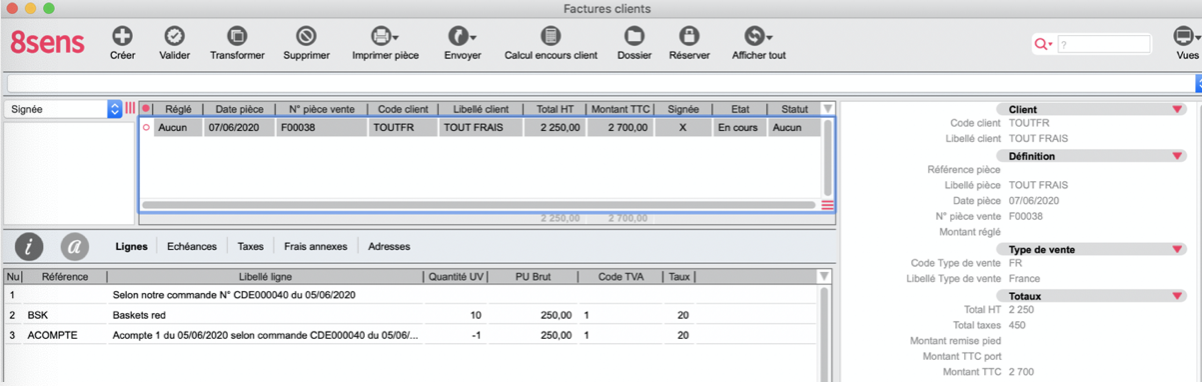Screen dimensions: 1202x386
Task: Click the horizontal scrollbar of invoice list
Action: tap(479, 205)
